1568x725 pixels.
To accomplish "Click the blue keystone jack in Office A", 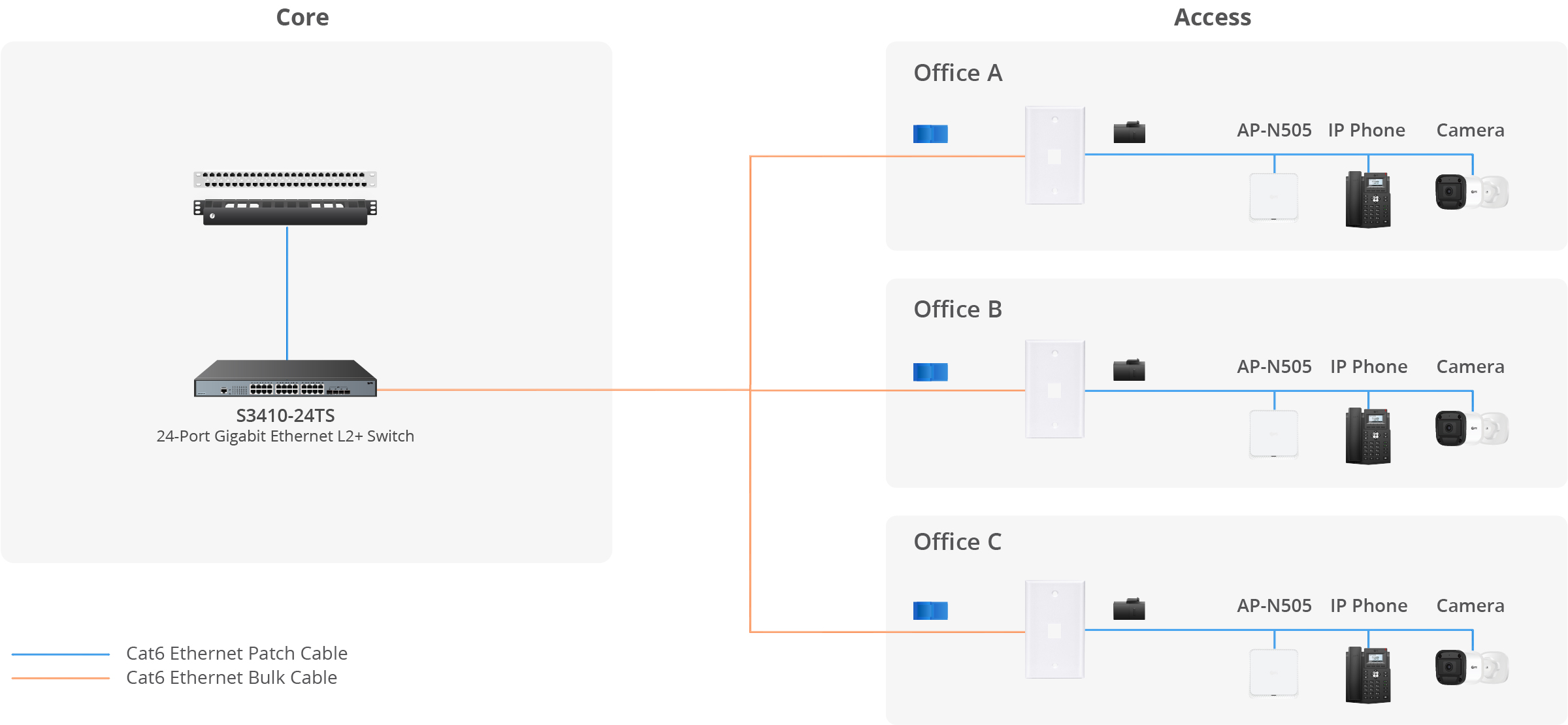I will pos(930,134).
